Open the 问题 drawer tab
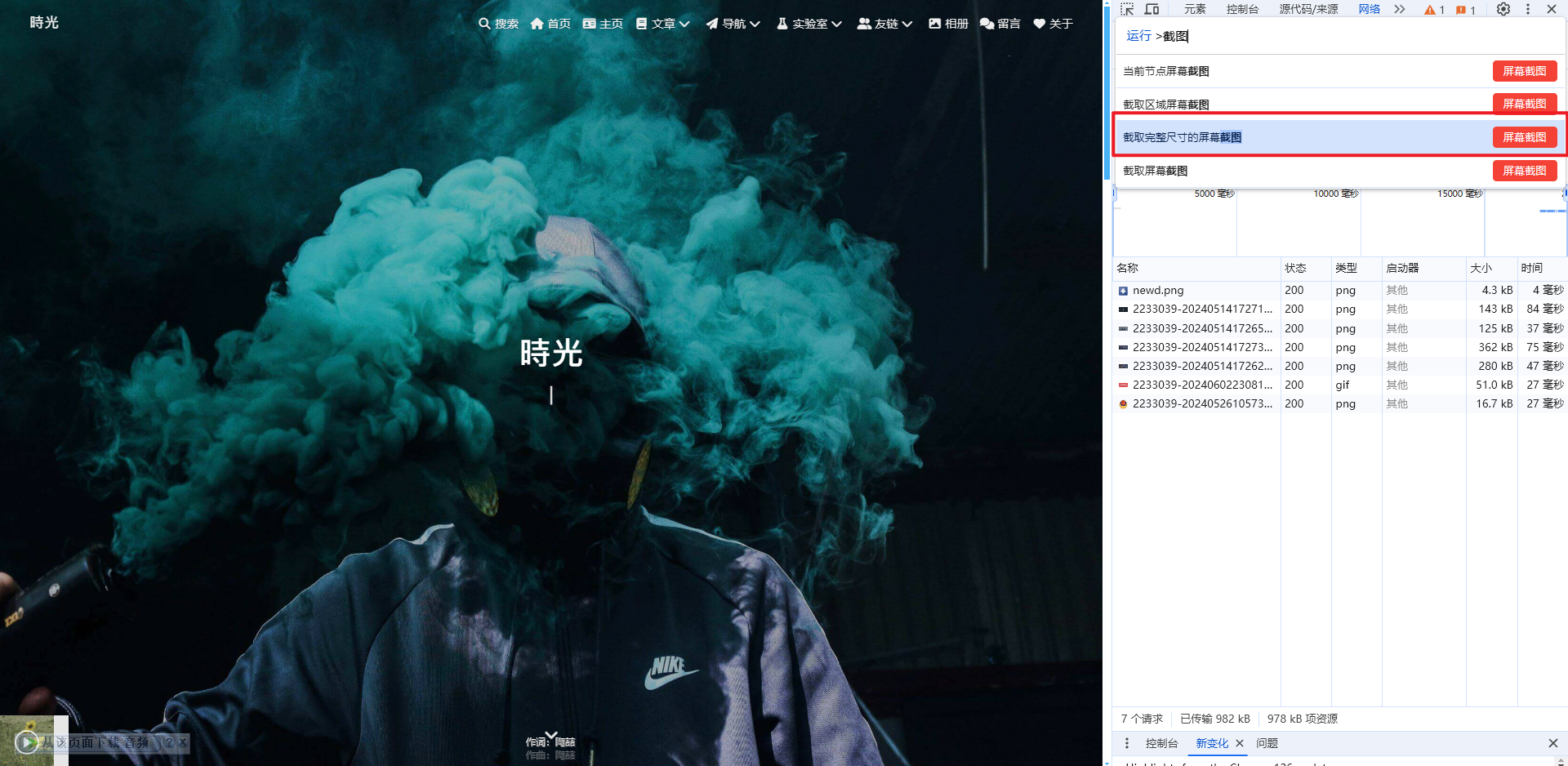1568x766 pixels. [x=1267, y=743]
